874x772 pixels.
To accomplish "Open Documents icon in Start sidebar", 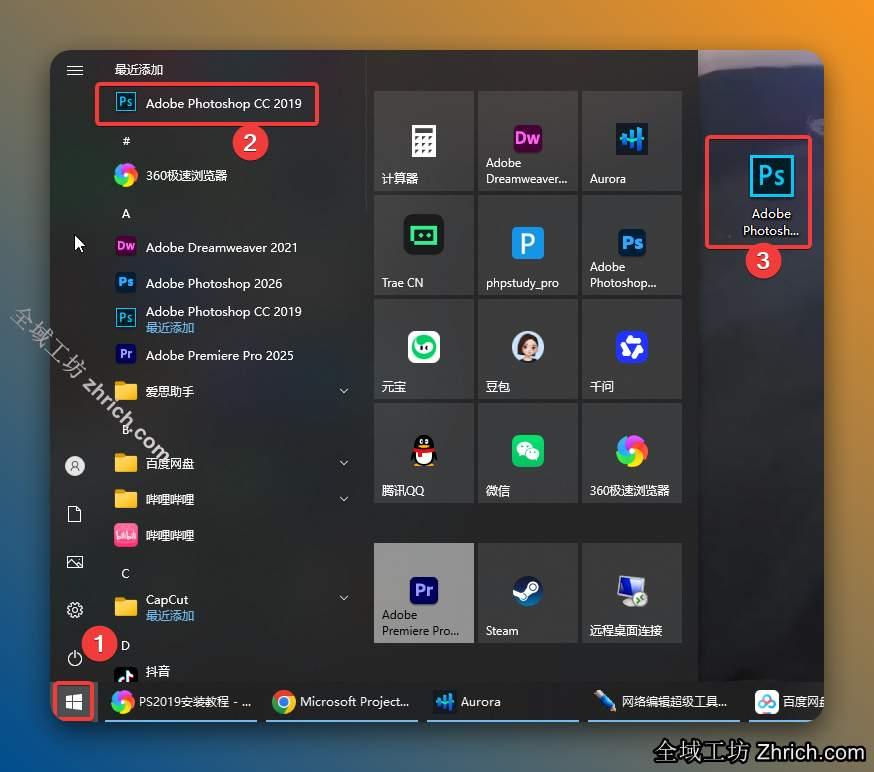I will pos(75,514).
